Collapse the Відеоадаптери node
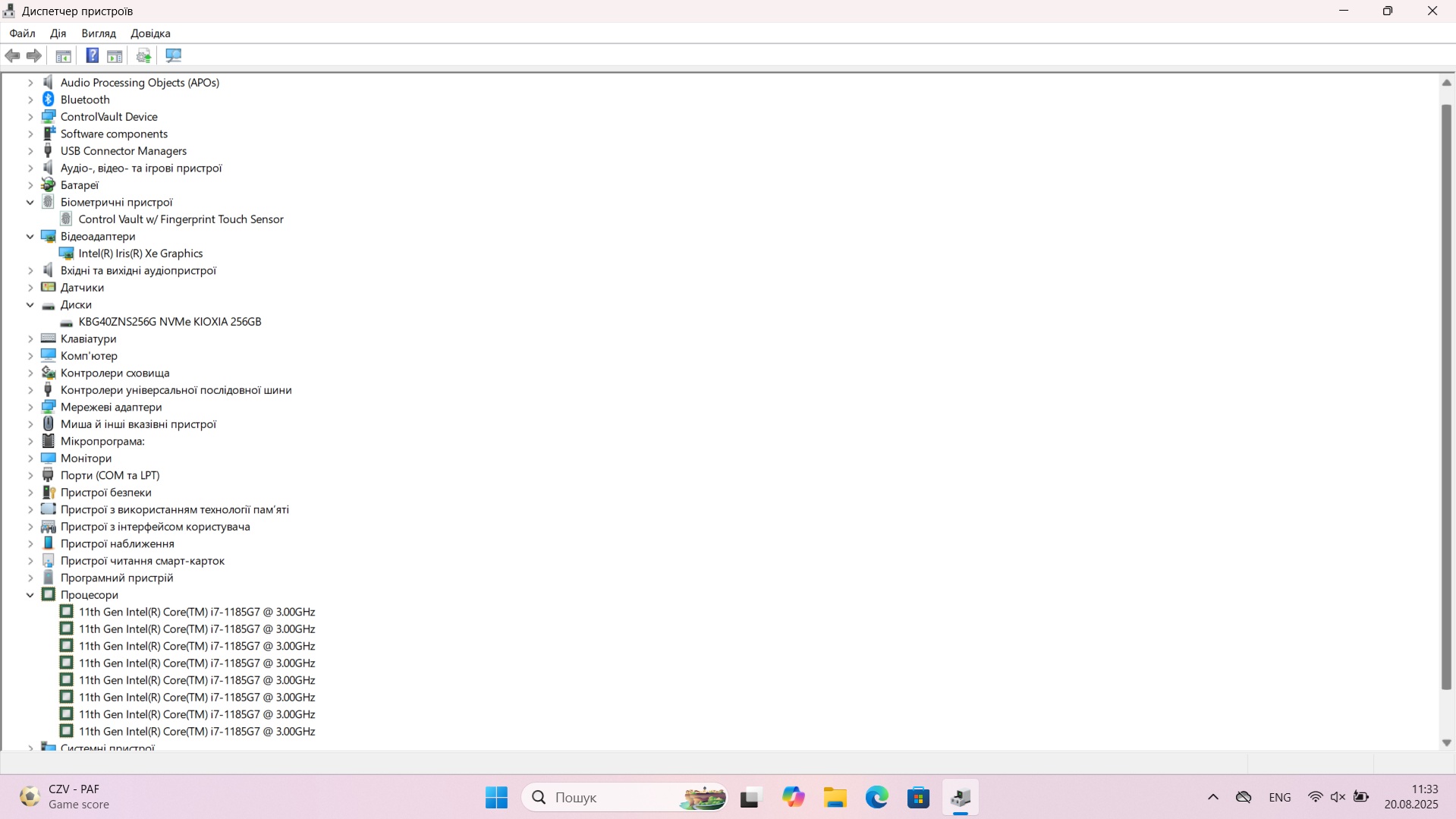This screenshot has height=819, width=1456. [30, 236]
